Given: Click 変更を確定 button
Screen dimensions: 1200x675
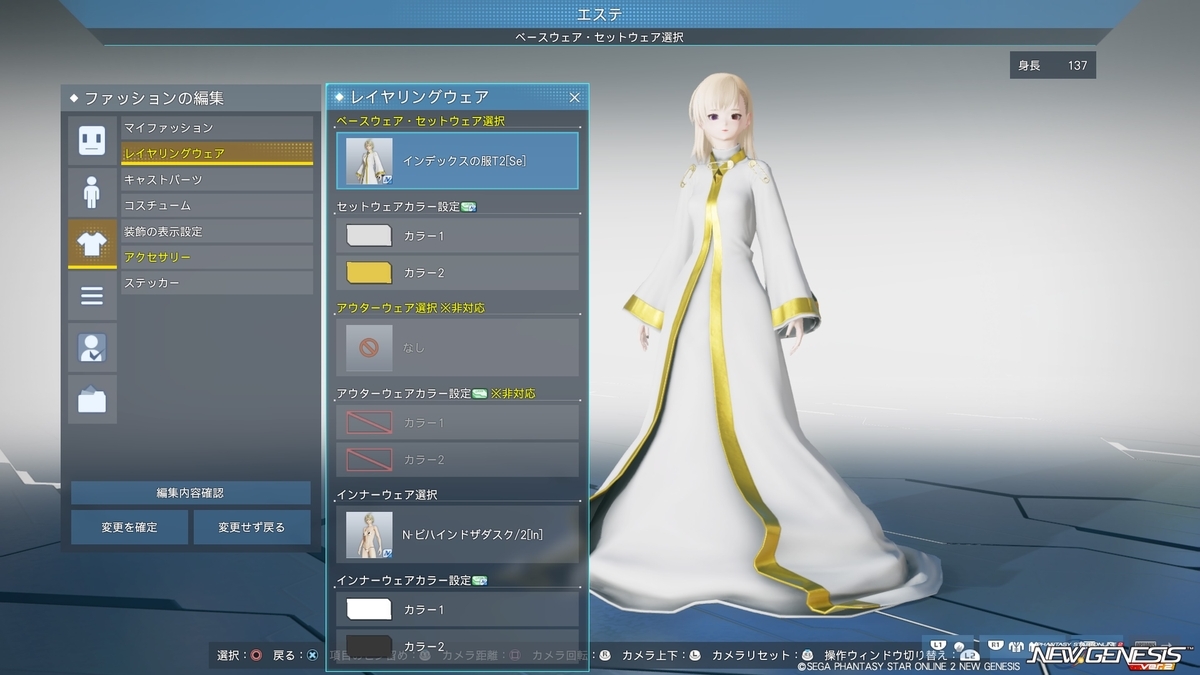Looking at the screenshot, I should pos(129,527).
